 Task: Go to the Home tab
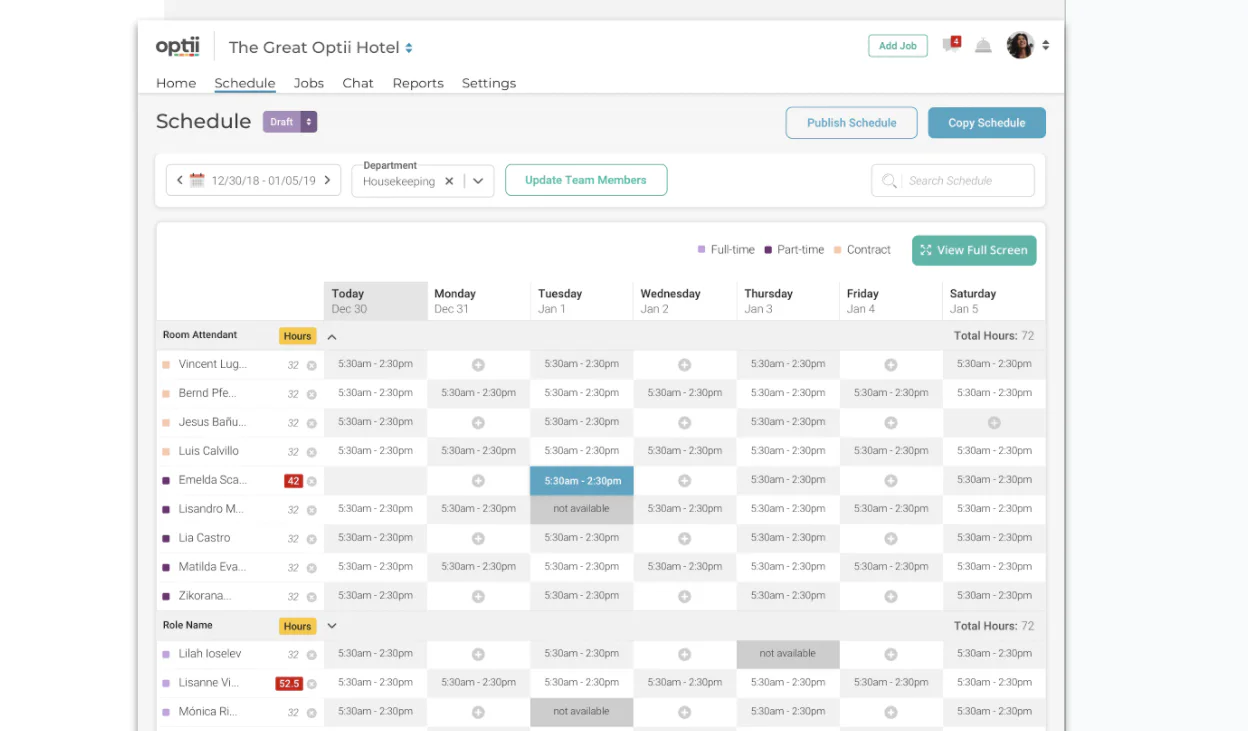[176, 83]
